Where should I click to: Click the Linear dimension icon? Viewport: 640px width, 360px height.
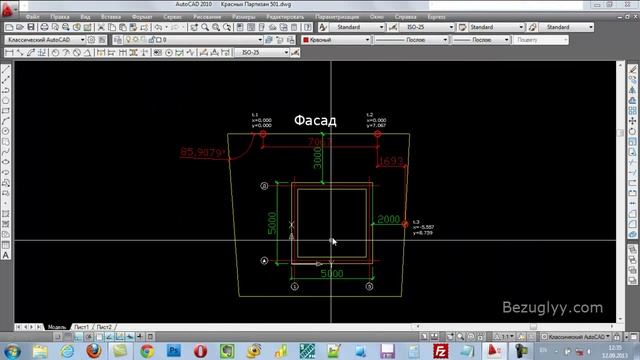point(9,53)
